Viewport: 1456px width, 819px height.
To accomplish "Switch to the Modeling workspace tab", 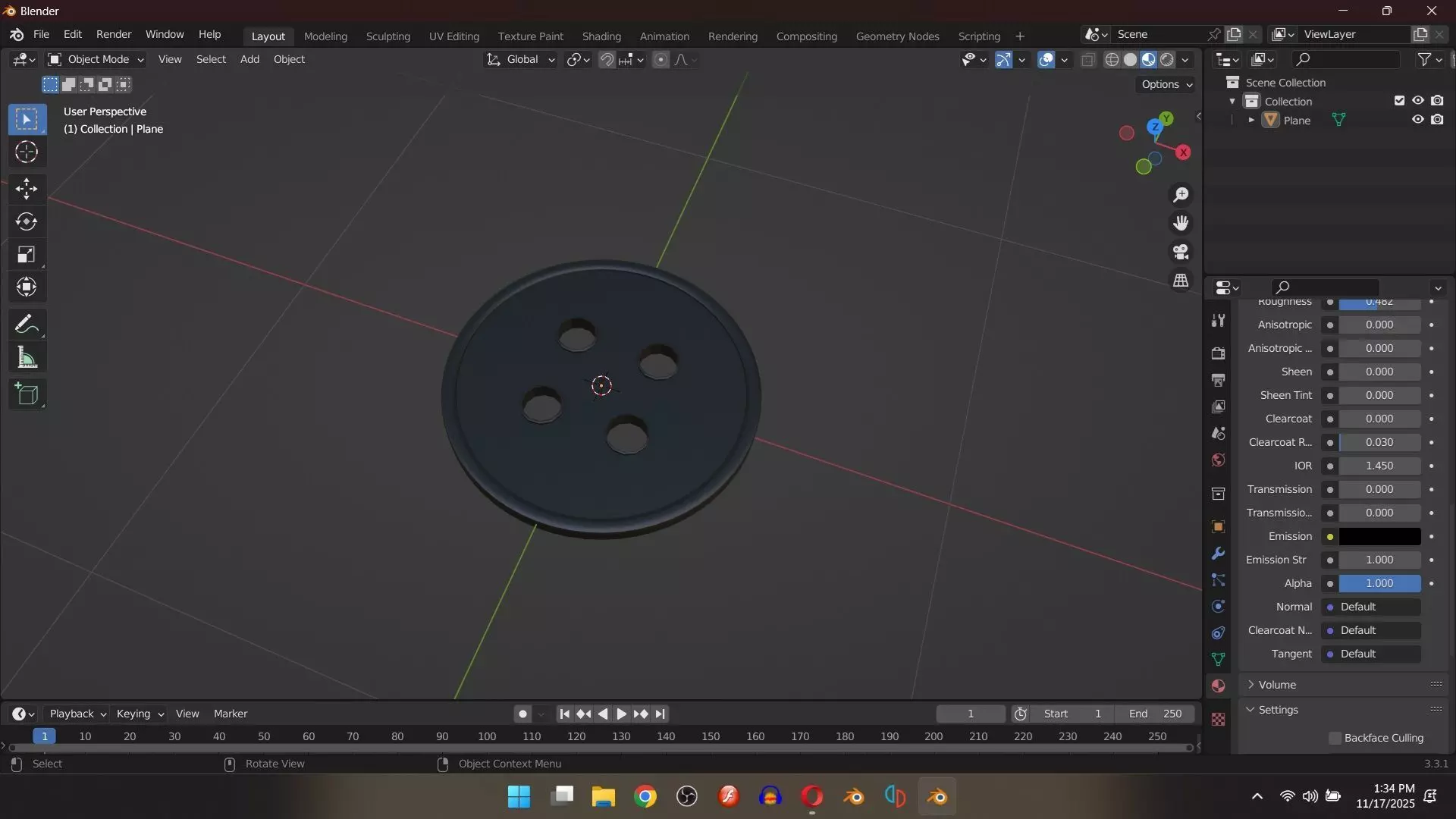I will click(325, 36).
